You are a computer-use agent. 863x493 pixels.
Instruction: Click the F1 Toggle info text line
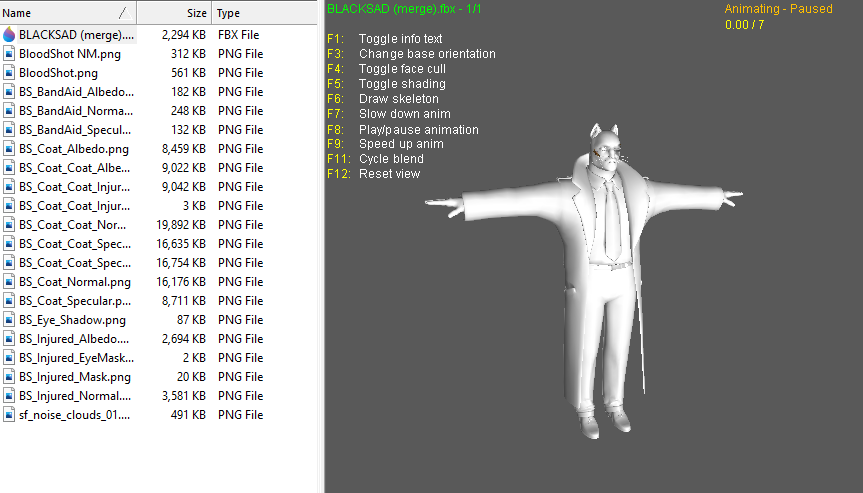pyautogui.click(x=385, y=39)
